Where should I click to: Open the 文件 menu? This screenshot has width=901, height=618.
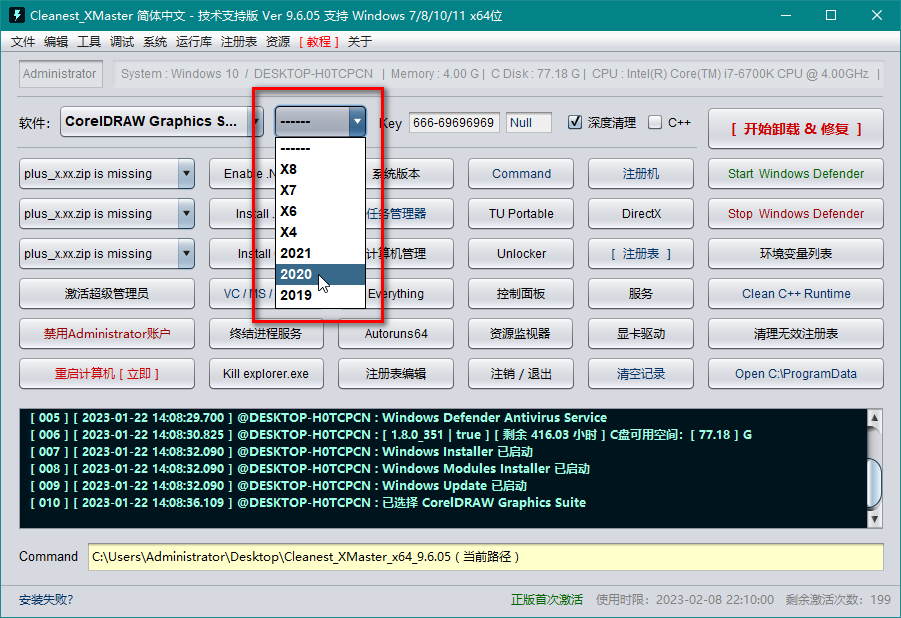coord(23,41)
